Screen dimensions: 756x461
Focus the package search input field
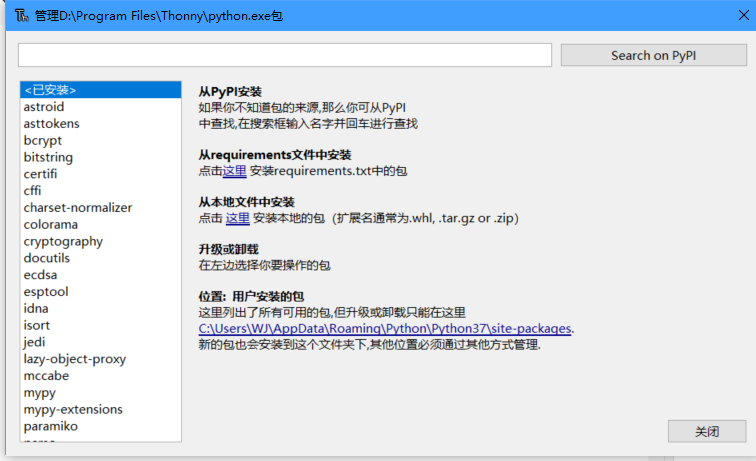(285, 55)
